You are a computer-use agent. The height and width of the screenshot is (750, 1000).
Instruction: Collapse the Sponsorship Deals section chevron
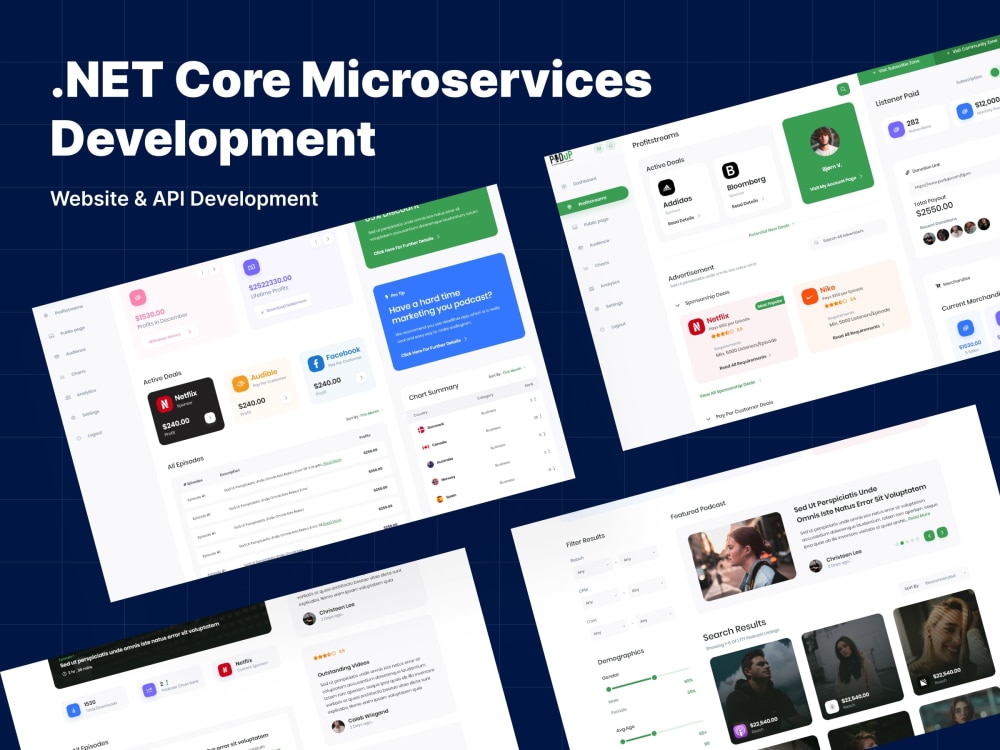[x=677, y=305]
